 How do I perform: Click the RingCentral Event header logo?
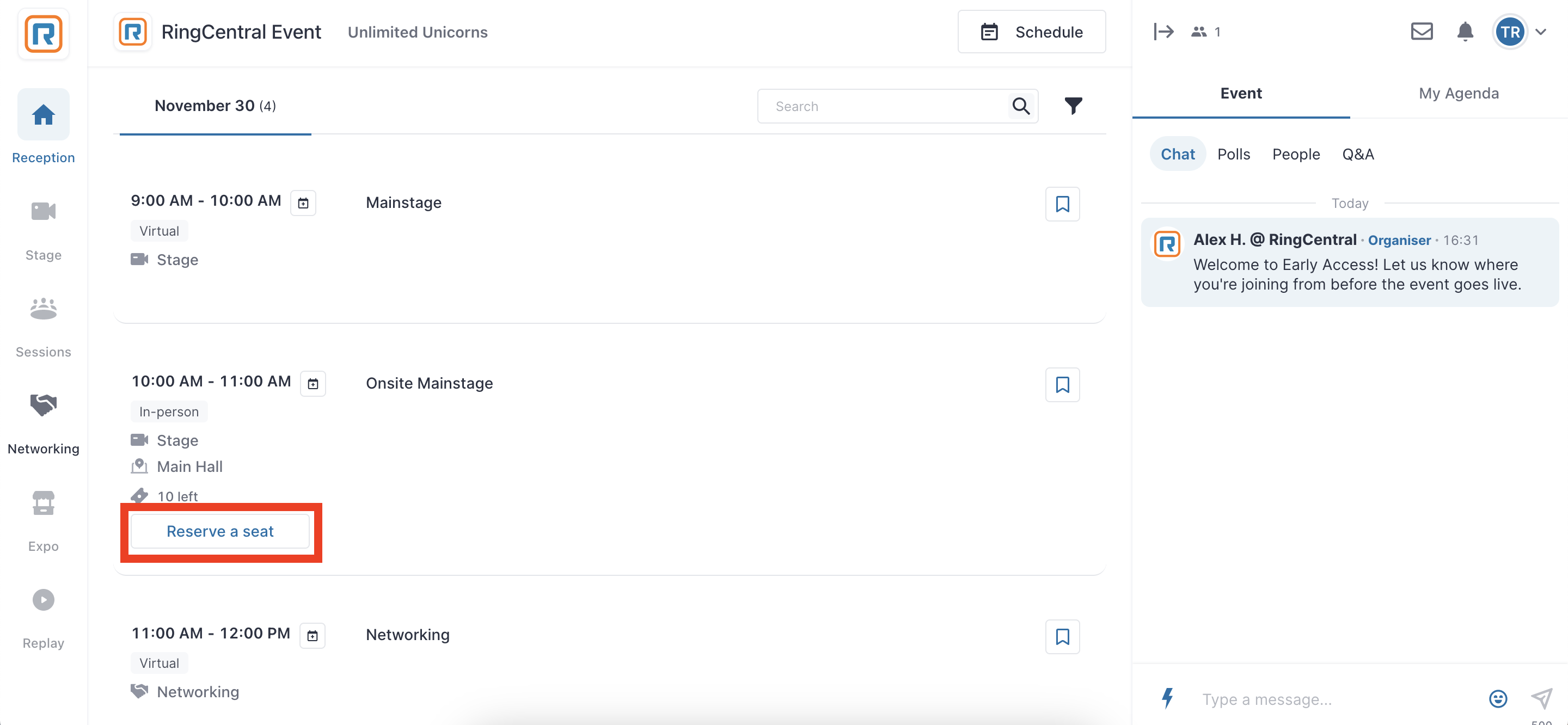[132, 32]
